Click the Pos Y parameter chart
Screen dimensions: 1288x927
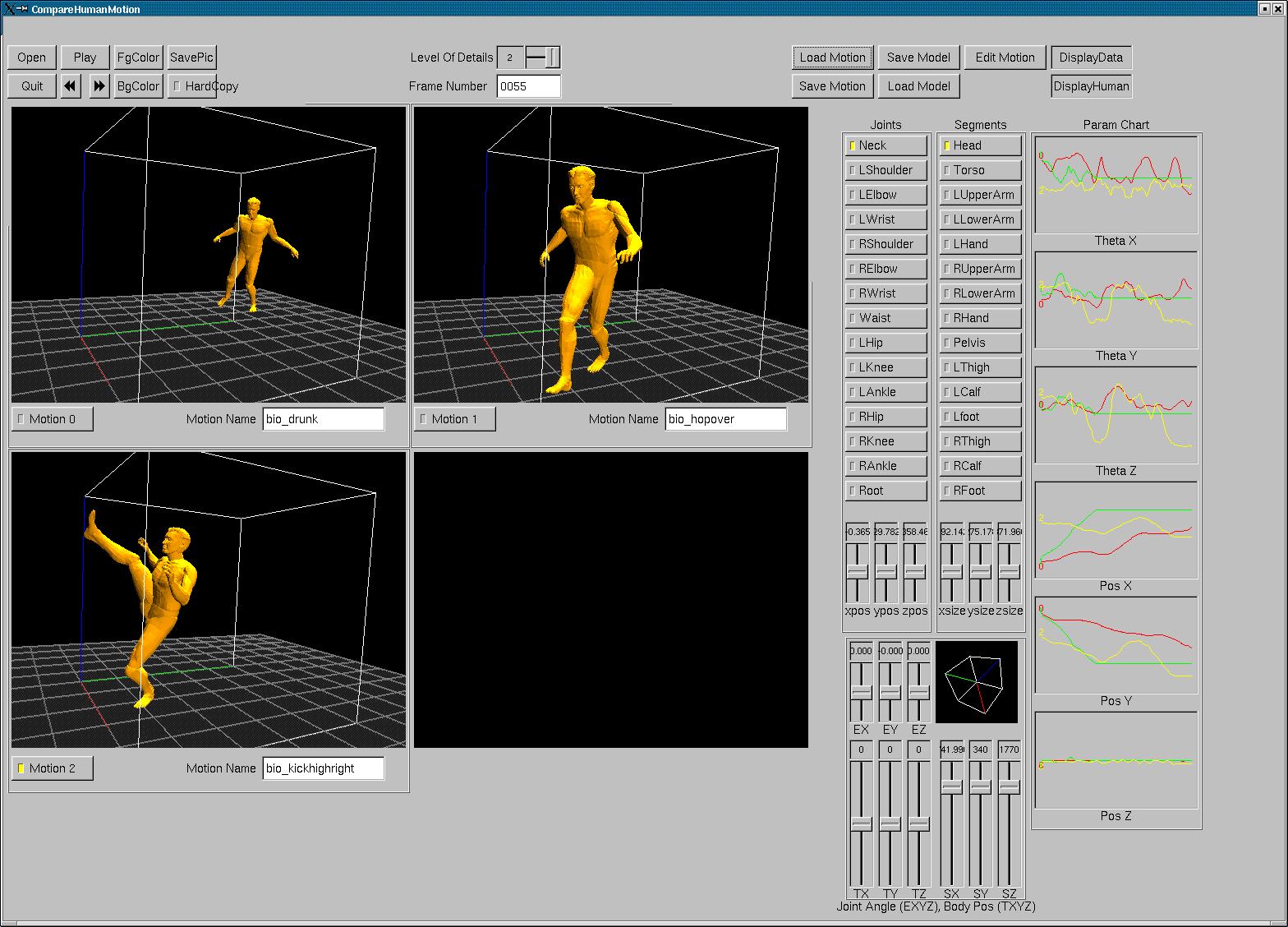click(x=1115, y=645)
